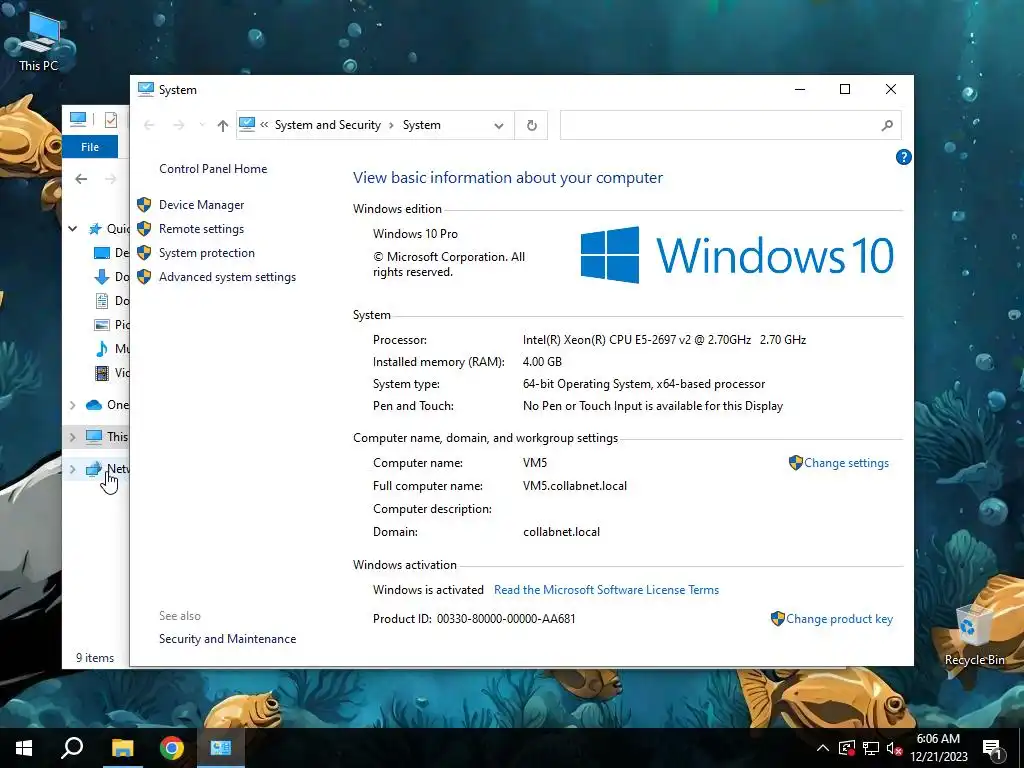1024x768 pixels.
Task: Click the computer icon in address bar
Action: 247,124
